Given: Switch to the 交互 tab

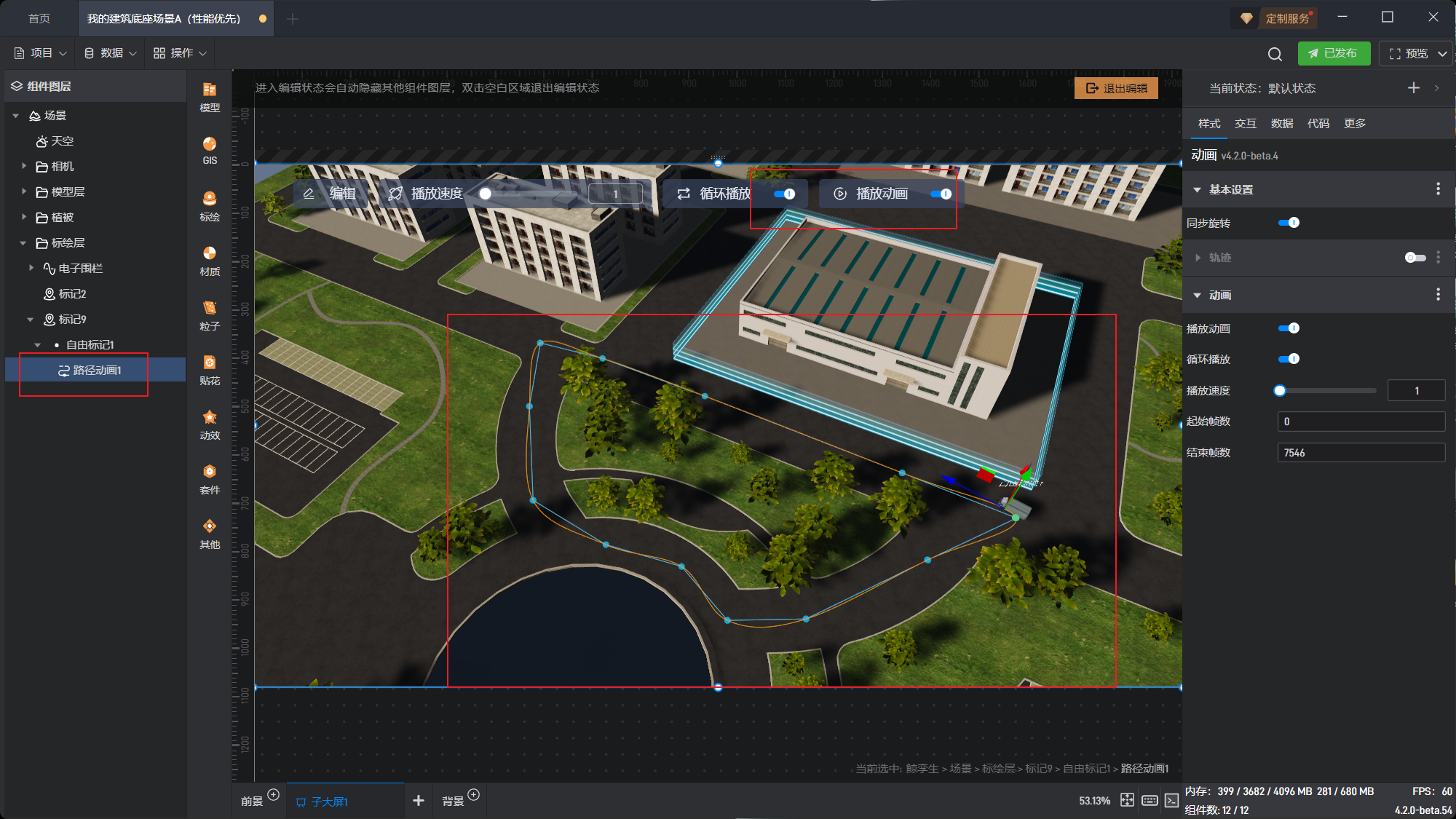Looking at the screenshot, I should [x=1246, y=124].
